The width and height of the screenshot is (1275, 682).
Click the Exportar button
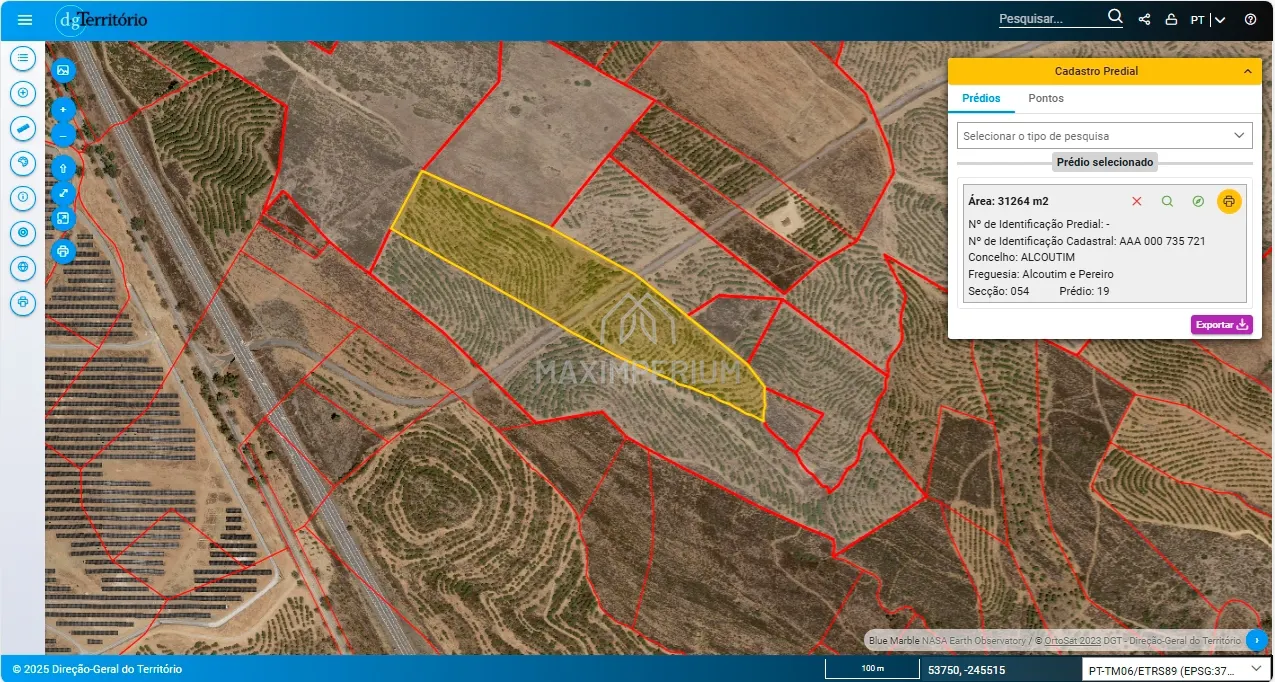coord(1221,324)
